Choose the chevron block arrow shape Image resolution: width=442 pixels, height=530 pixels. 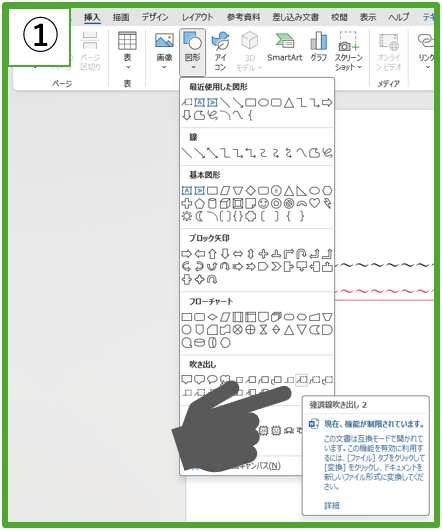tap(276, 267)
